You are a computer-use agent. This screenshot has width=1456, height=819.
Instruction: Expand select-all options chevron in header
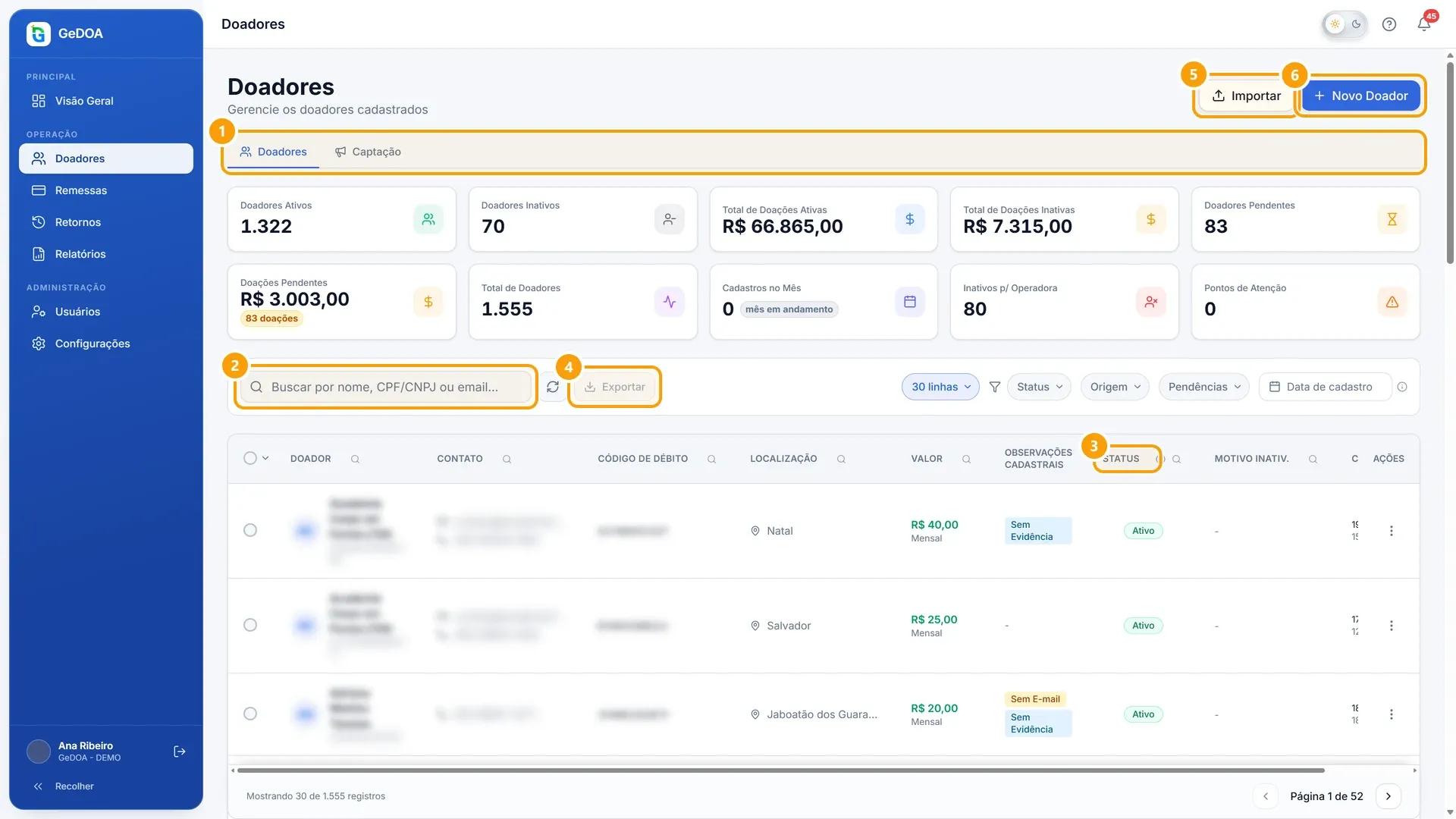pos(265,458)
